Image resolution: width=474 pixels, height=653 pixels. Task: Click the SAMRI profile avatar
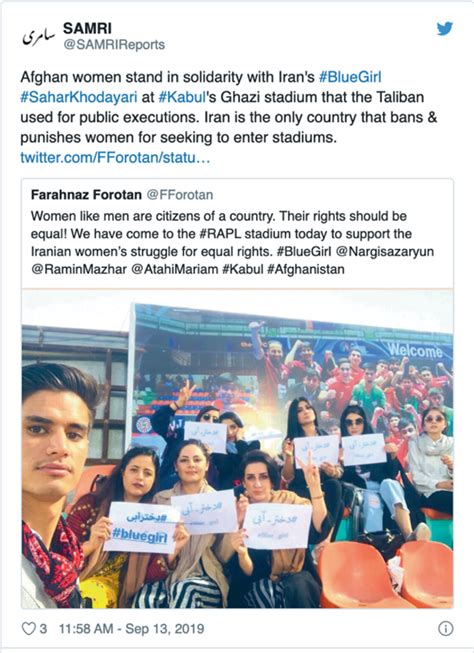38,36
